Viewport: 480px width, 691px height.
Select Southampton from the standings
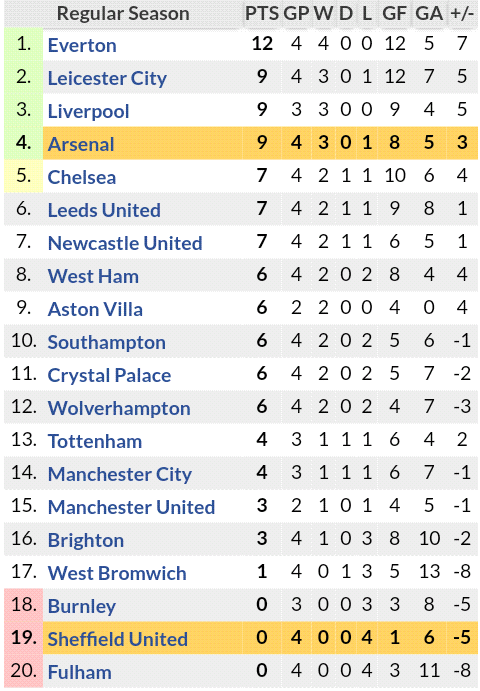click(x=107, y=342)
